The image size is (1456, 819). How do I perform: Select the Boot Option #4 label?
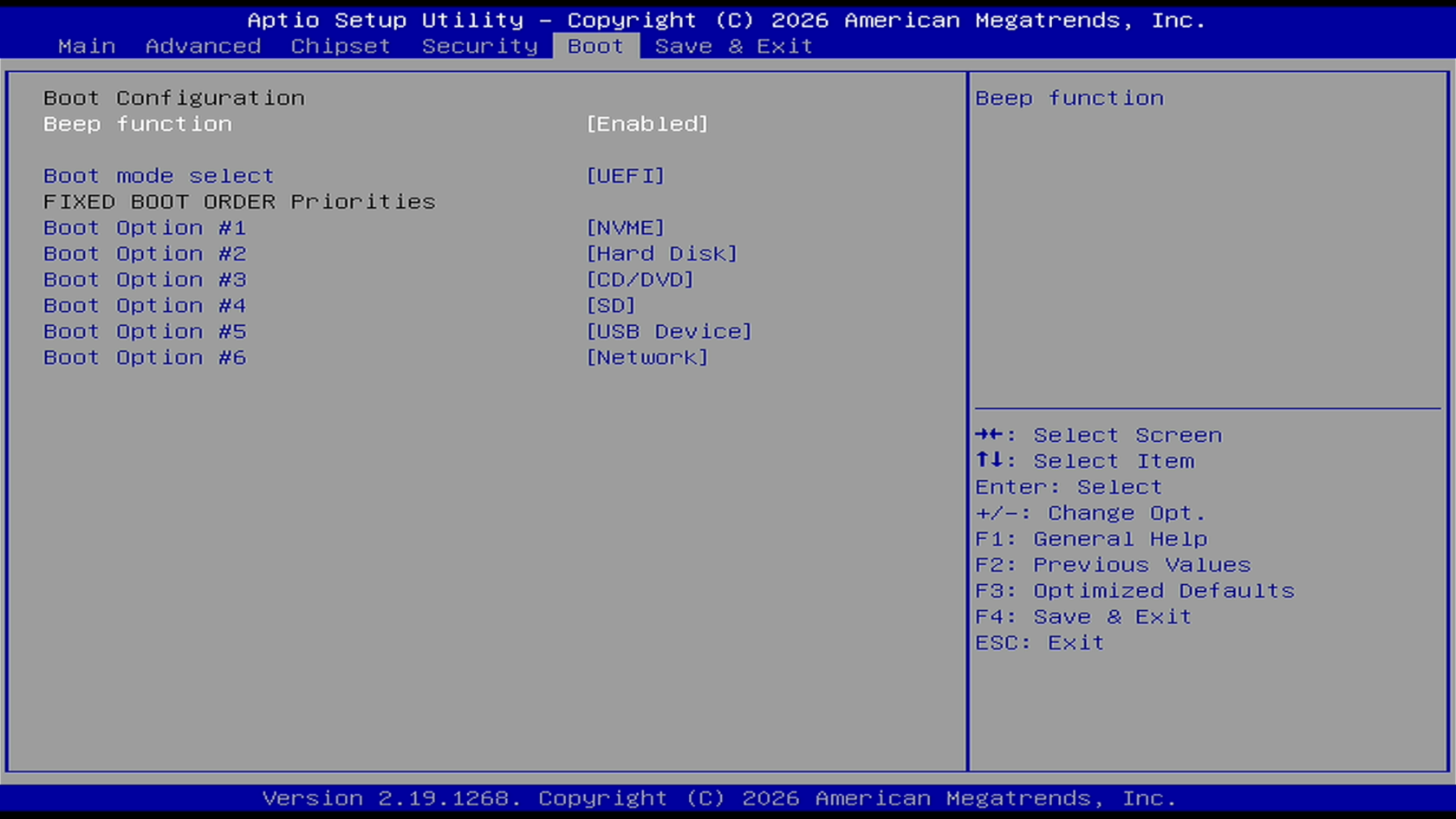(x=145, y=306)
